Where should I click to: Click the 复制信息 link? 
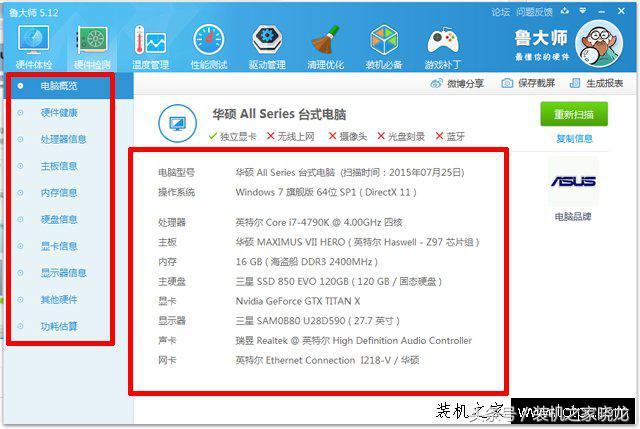click(574, 139)
